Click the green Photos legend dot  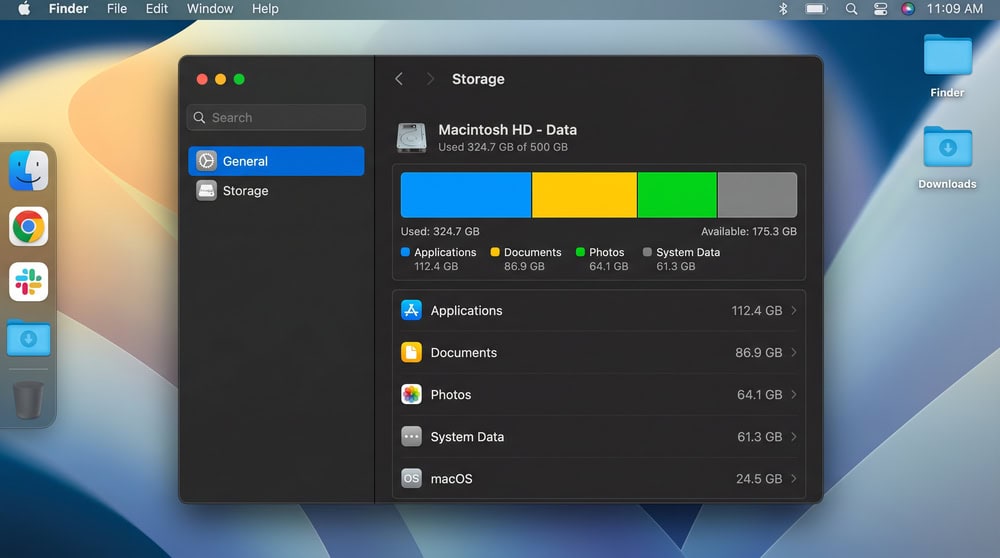[580, 252]
